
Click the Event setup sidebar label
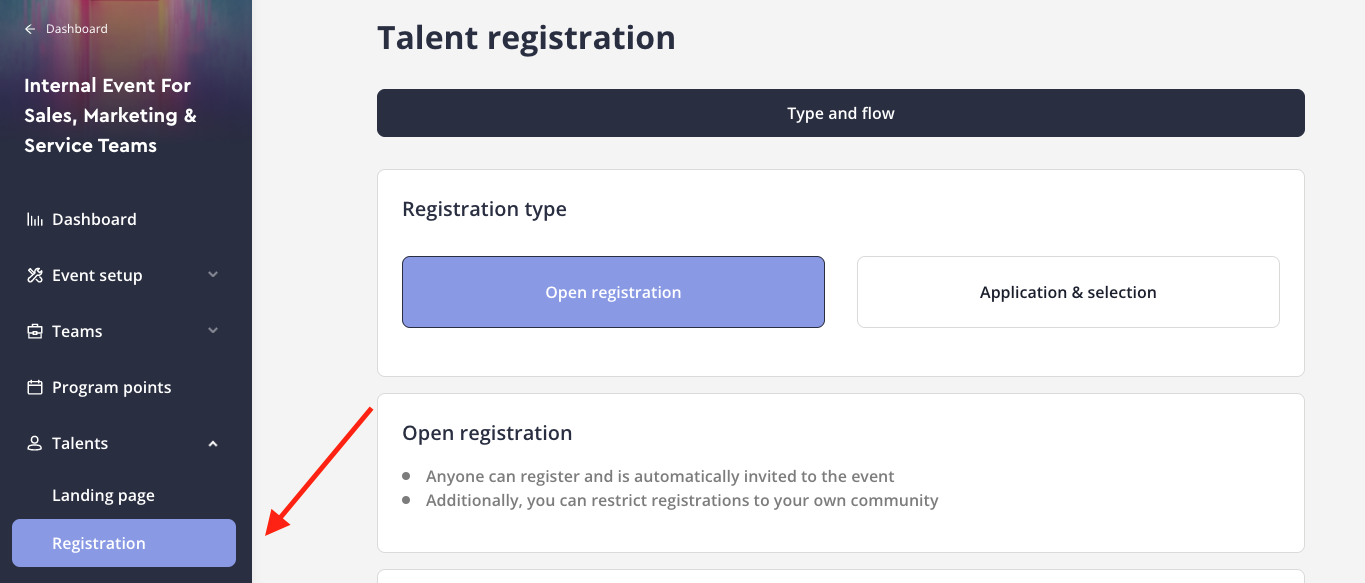click(97, 275)
